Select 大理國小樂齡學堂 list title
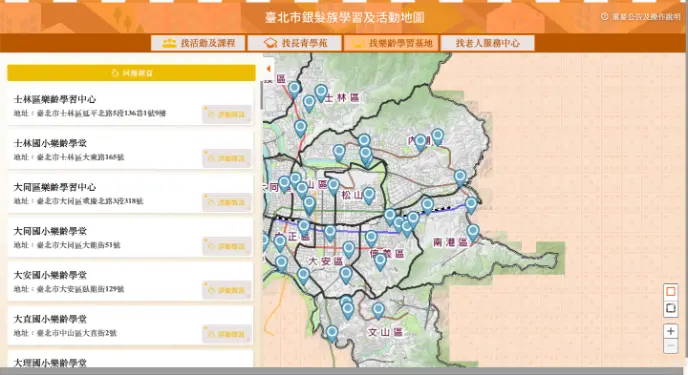 pos(50,362)
